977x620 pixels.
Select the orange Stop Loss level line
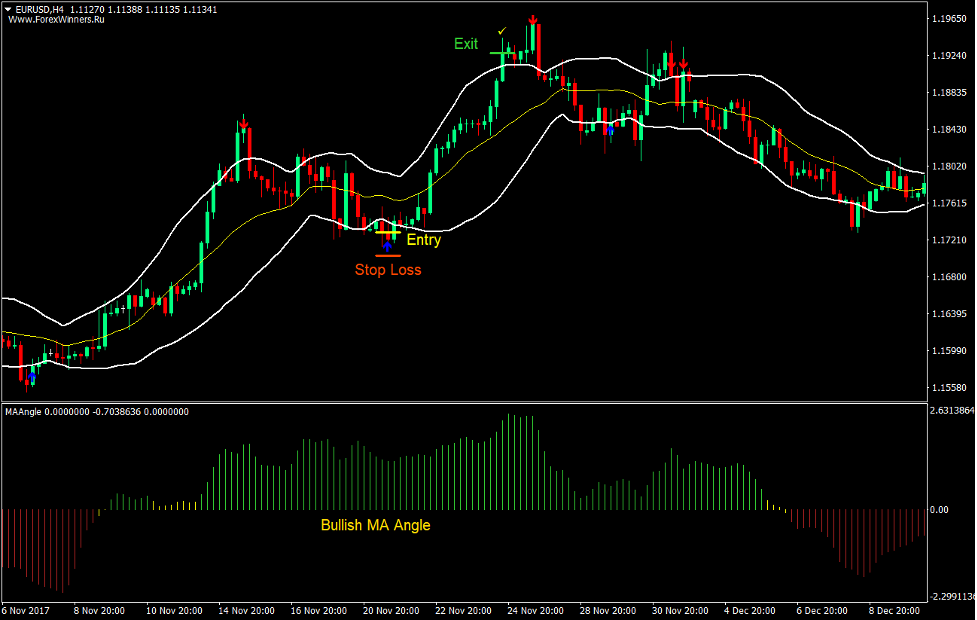[388, 256]
